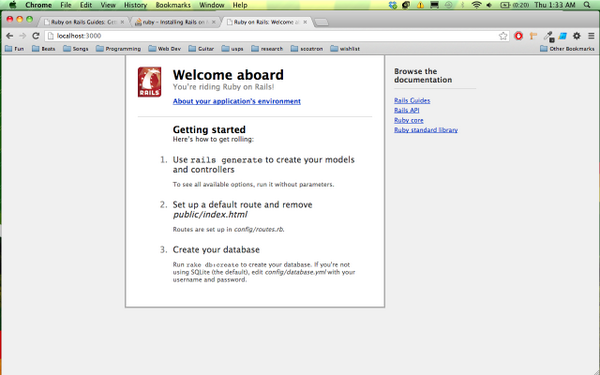This screenshot has height=375, width=600.
Task: Switch to Ruby on Rails Guides tab
Action: click(83, 22)
